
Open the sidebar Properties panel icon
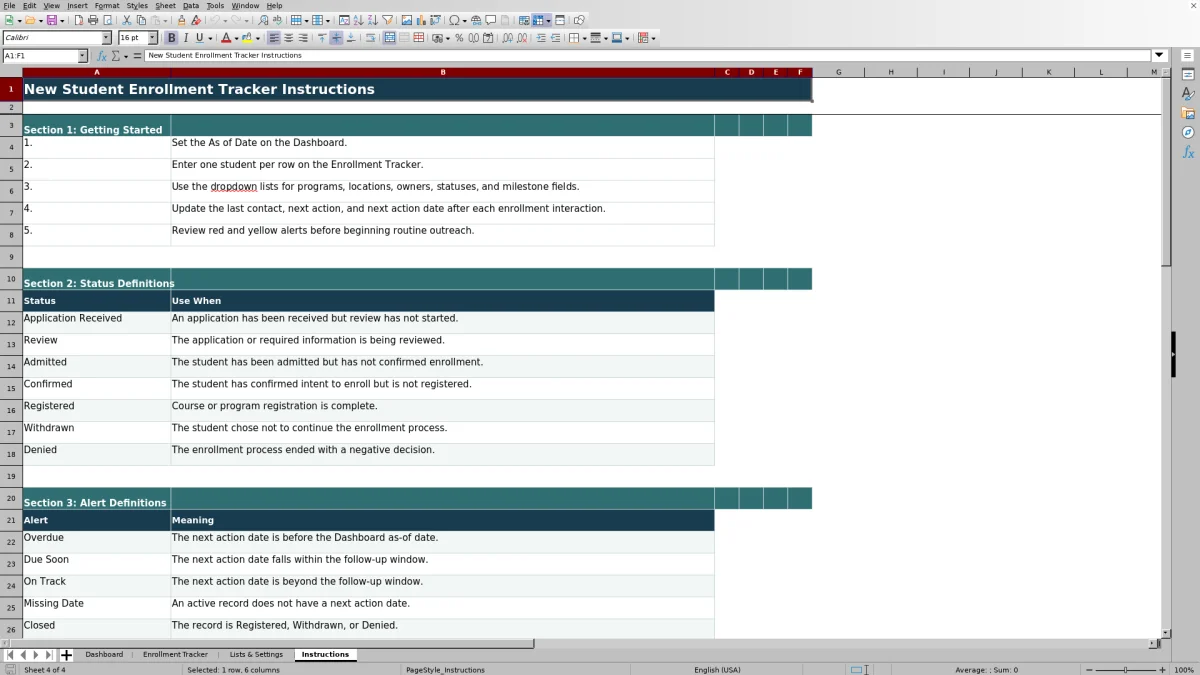[1188, 75]
